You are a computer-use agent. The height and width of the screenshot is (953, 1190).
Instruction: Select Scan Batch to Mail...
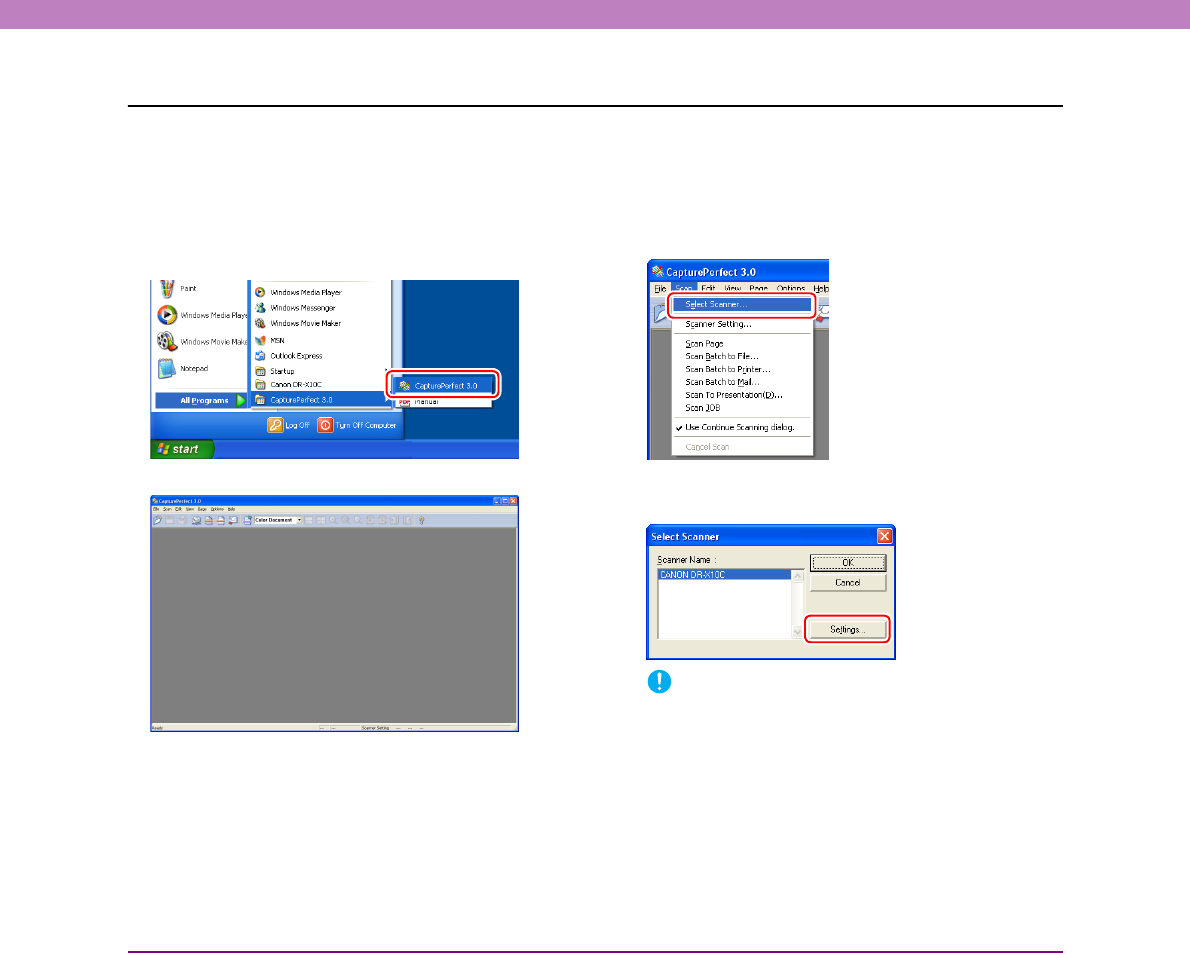[x=741, y=382]
